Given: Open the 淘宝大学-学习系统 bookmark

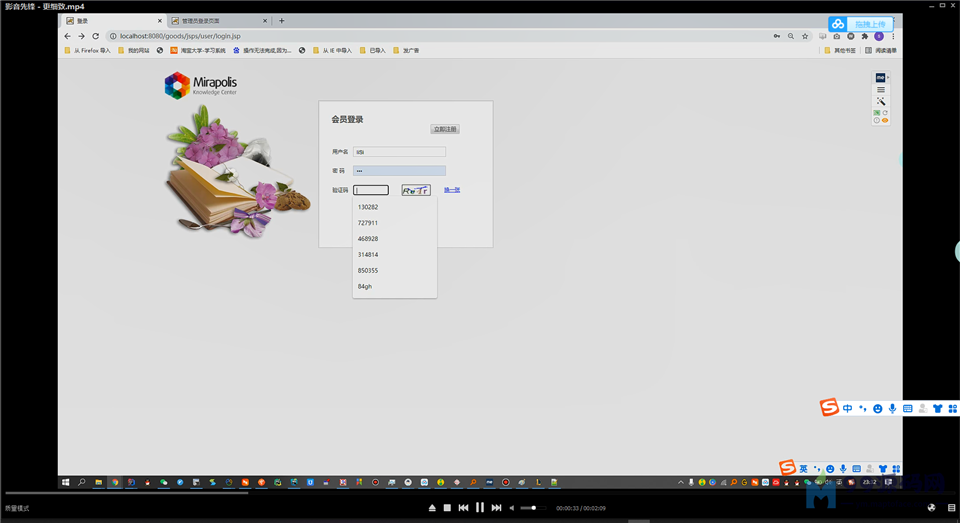Looking at the screenshot, I should (x=198, y=51).
